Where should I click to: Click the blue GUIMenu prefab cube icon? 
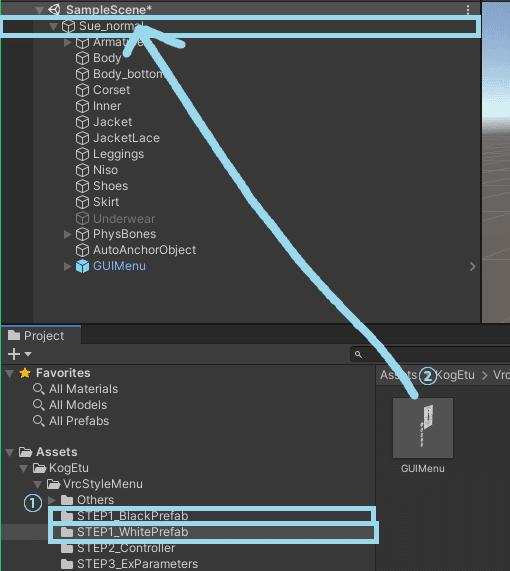coord(82,266)
